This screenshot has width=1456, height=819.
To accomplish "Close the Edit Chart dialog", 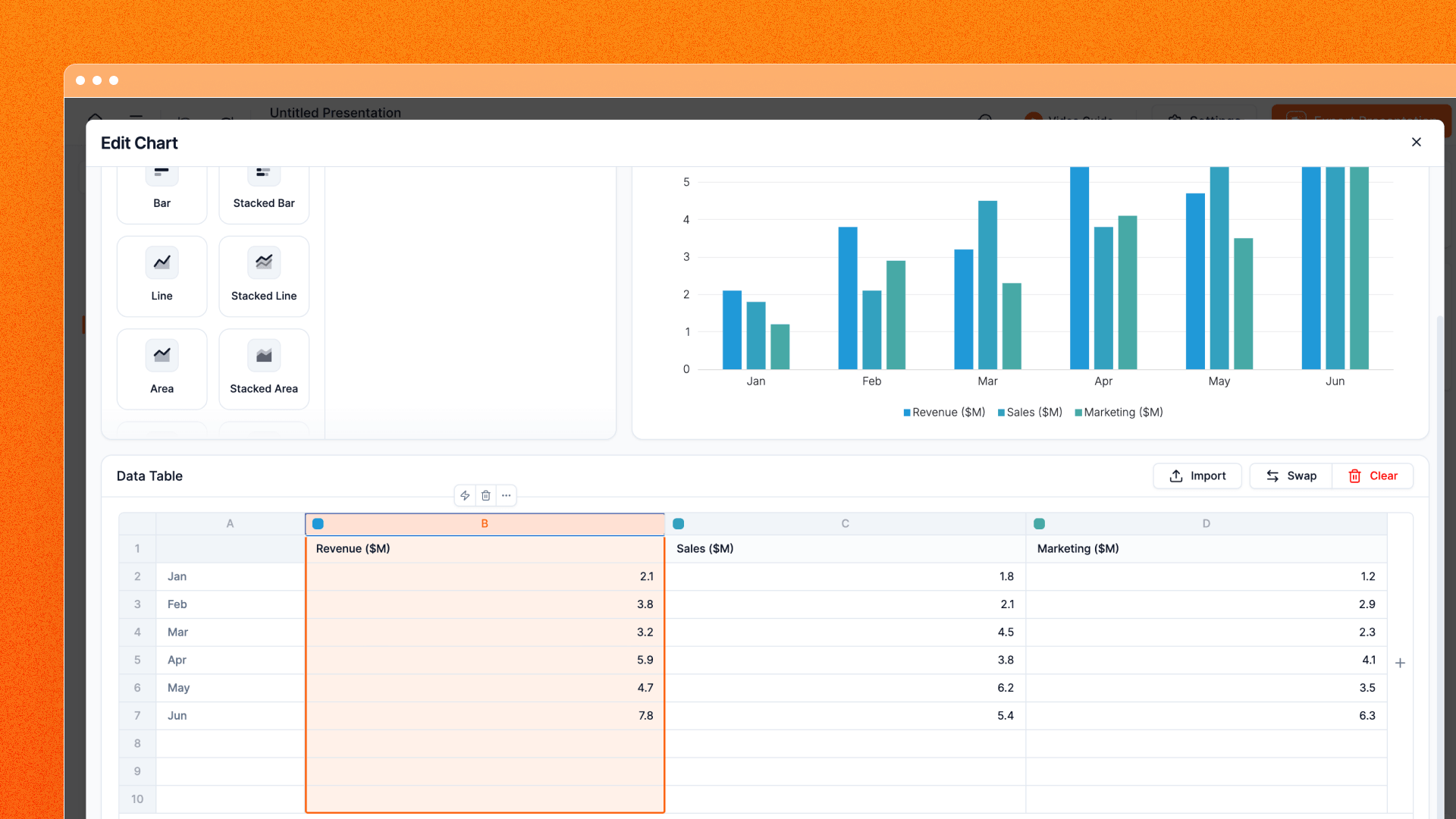I will point(1416,143).
